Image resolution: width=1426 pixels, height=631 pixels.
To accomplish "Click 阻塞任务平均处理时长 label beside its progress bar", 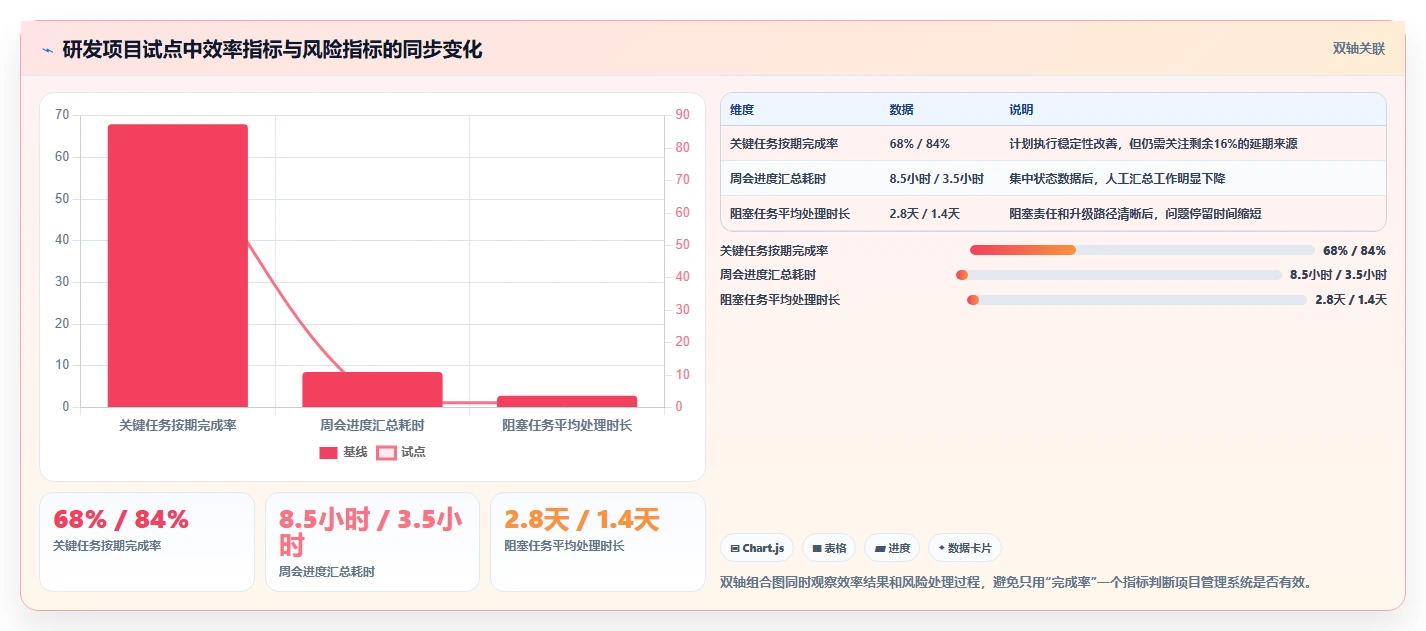I will point(780,300).
